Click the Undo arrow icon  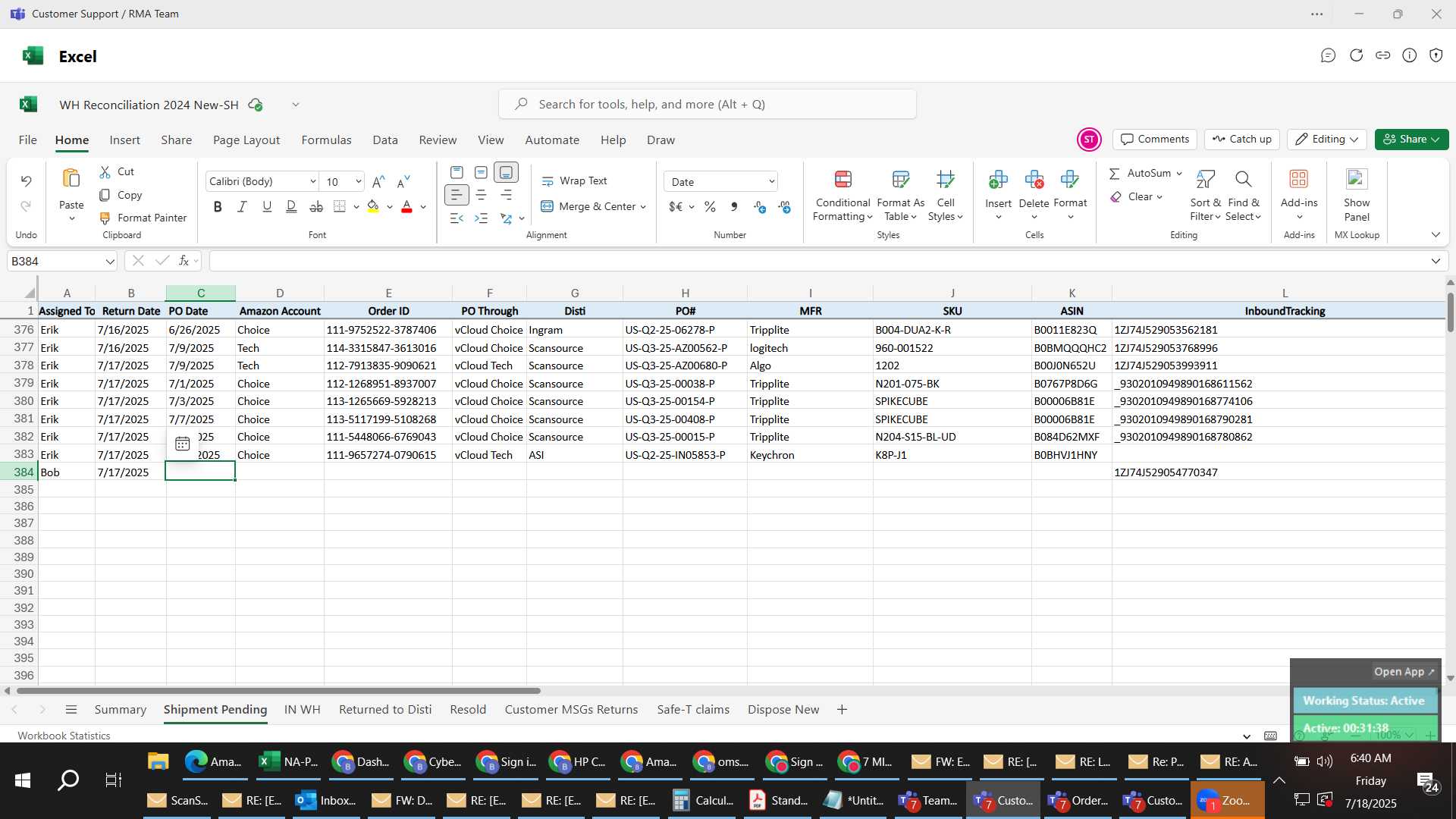pos(26,181)
